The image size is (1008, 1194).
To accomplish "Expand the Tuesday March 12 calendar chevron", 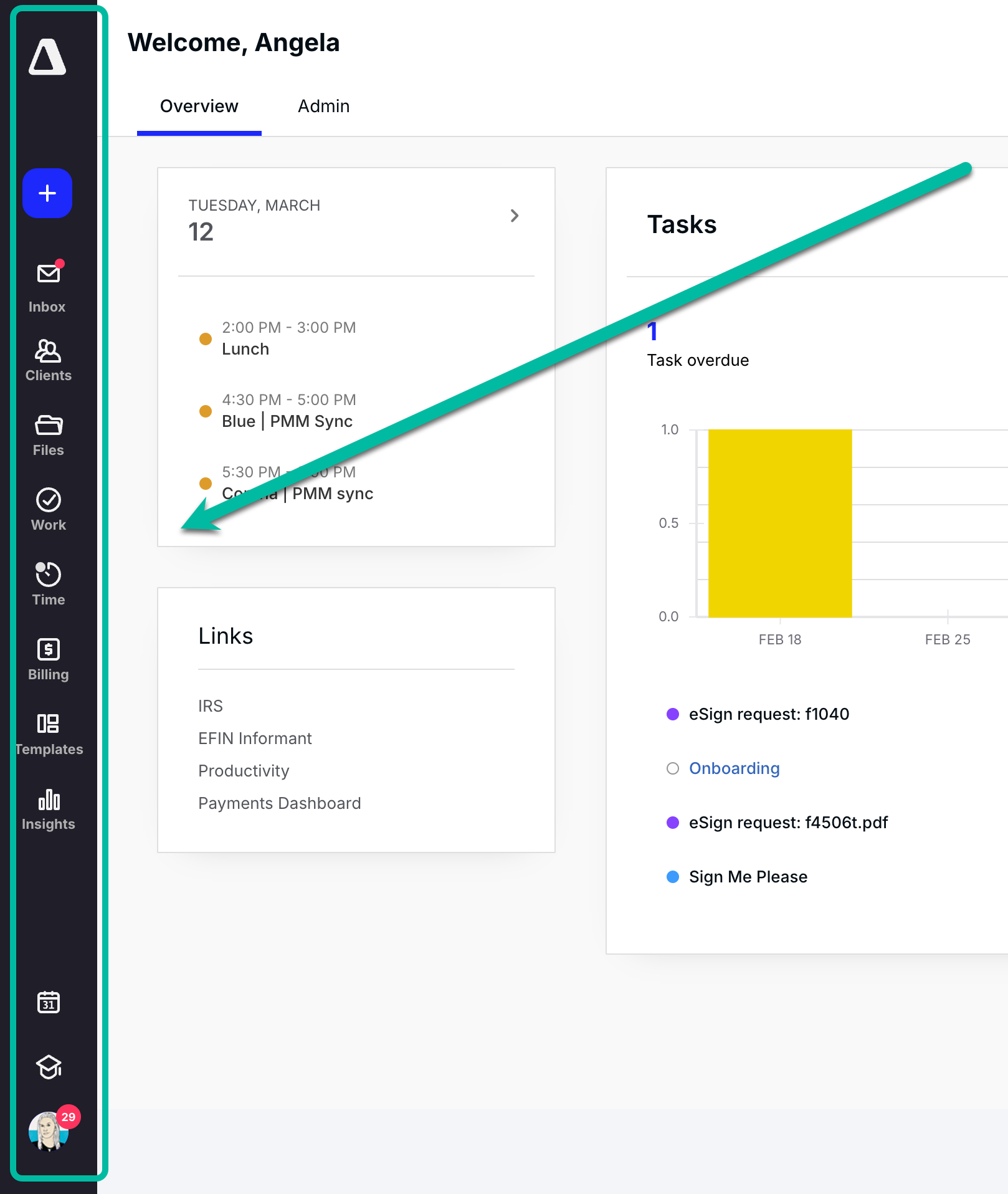I will coord(514,216).
